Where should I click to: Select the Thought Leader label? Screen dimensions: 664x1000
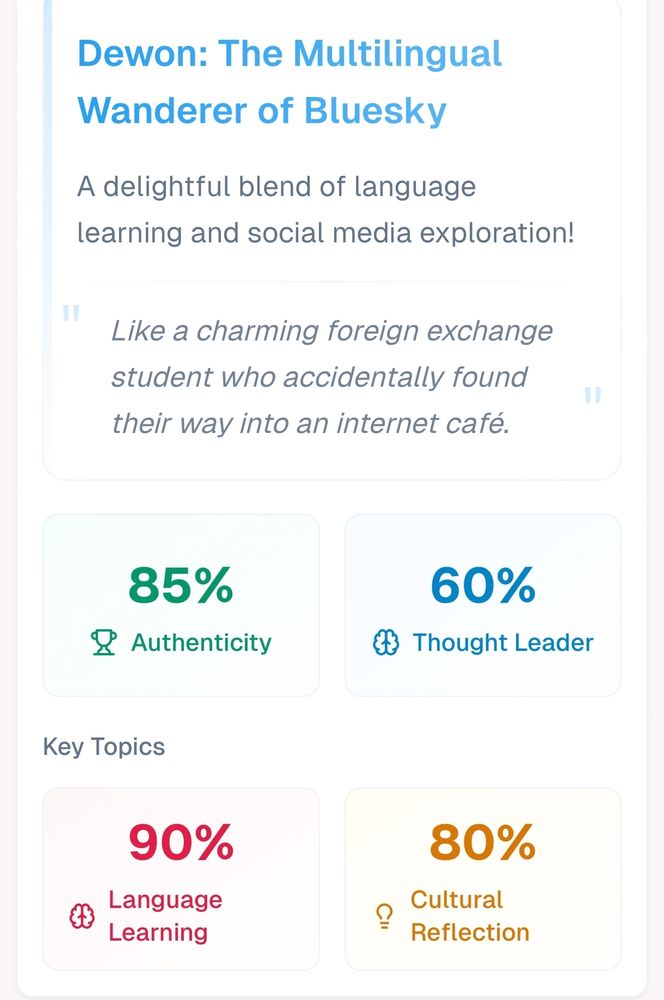pyautogui.click(x=503, y=643)
